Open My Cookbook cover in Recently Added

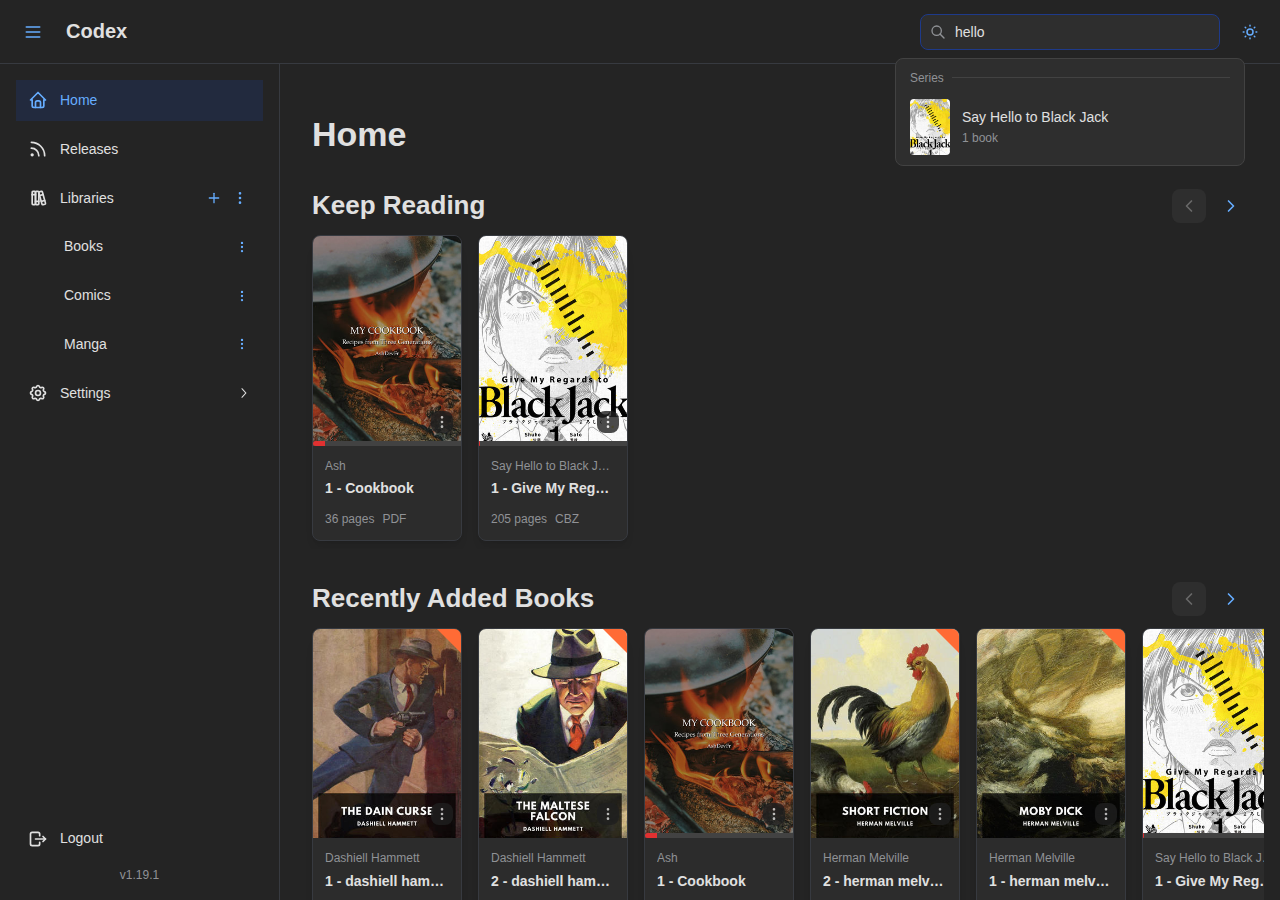point(719,733)
